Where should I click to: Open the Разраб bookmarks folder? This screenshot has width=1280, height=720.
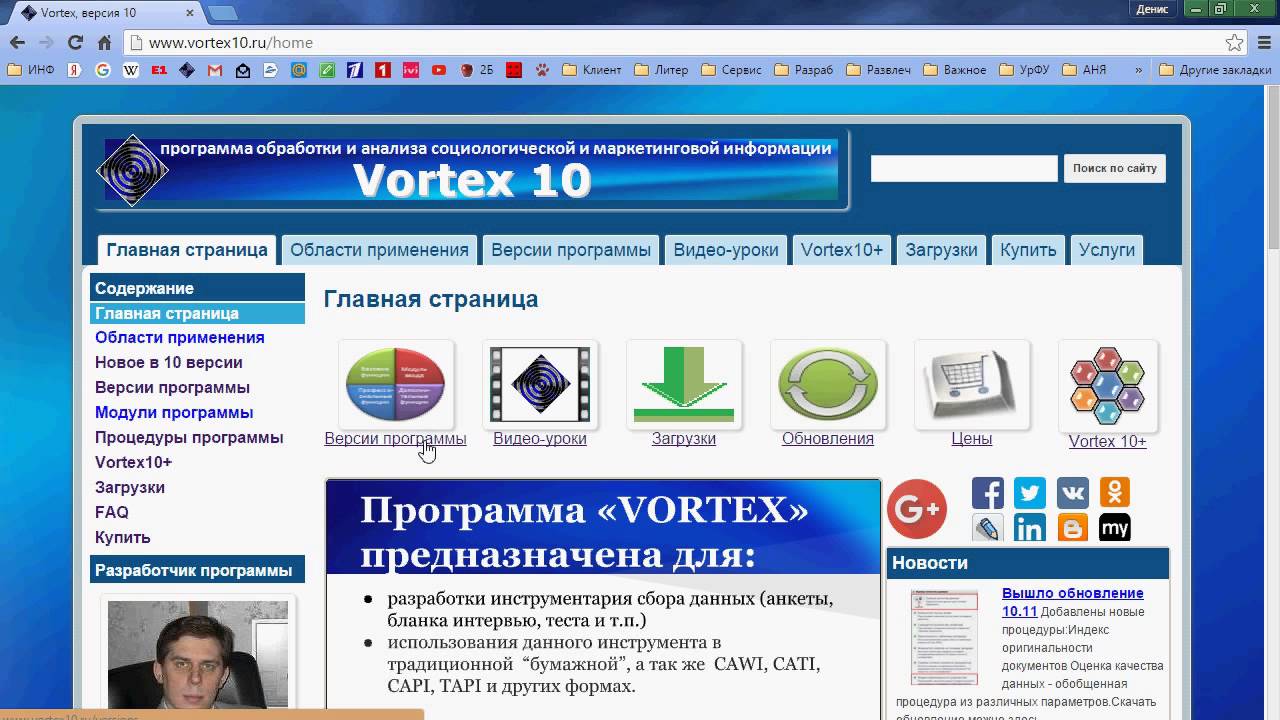click(x=804, y=70)
